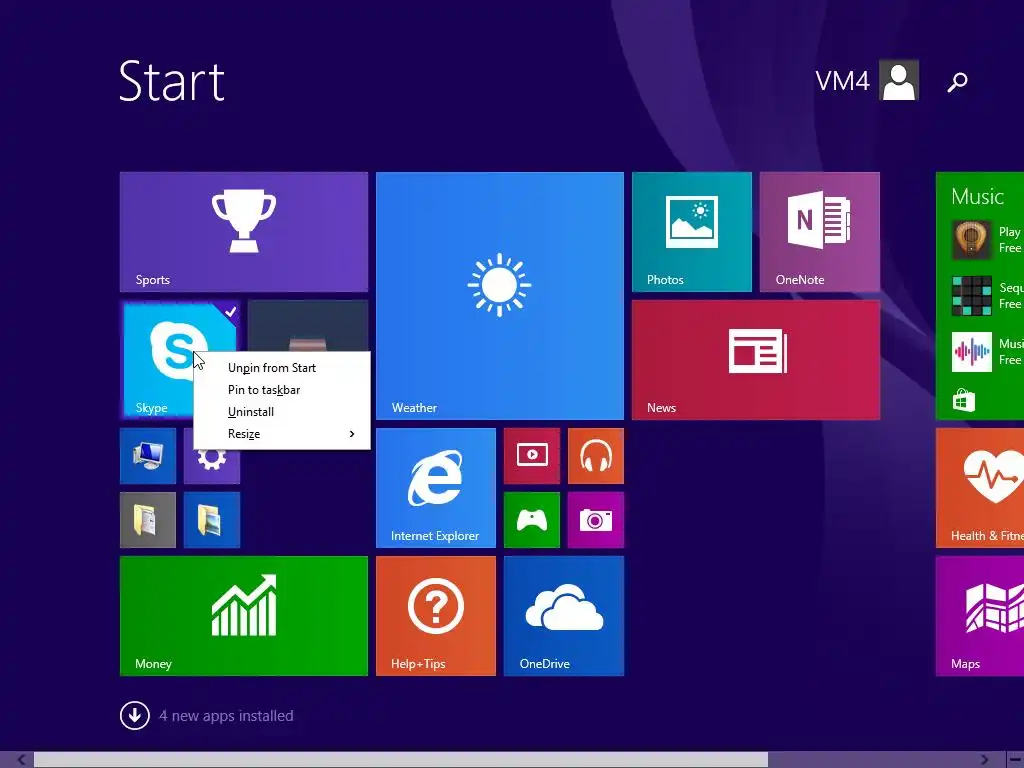Open the Help+Tips tile

click(x=436, y=616)
